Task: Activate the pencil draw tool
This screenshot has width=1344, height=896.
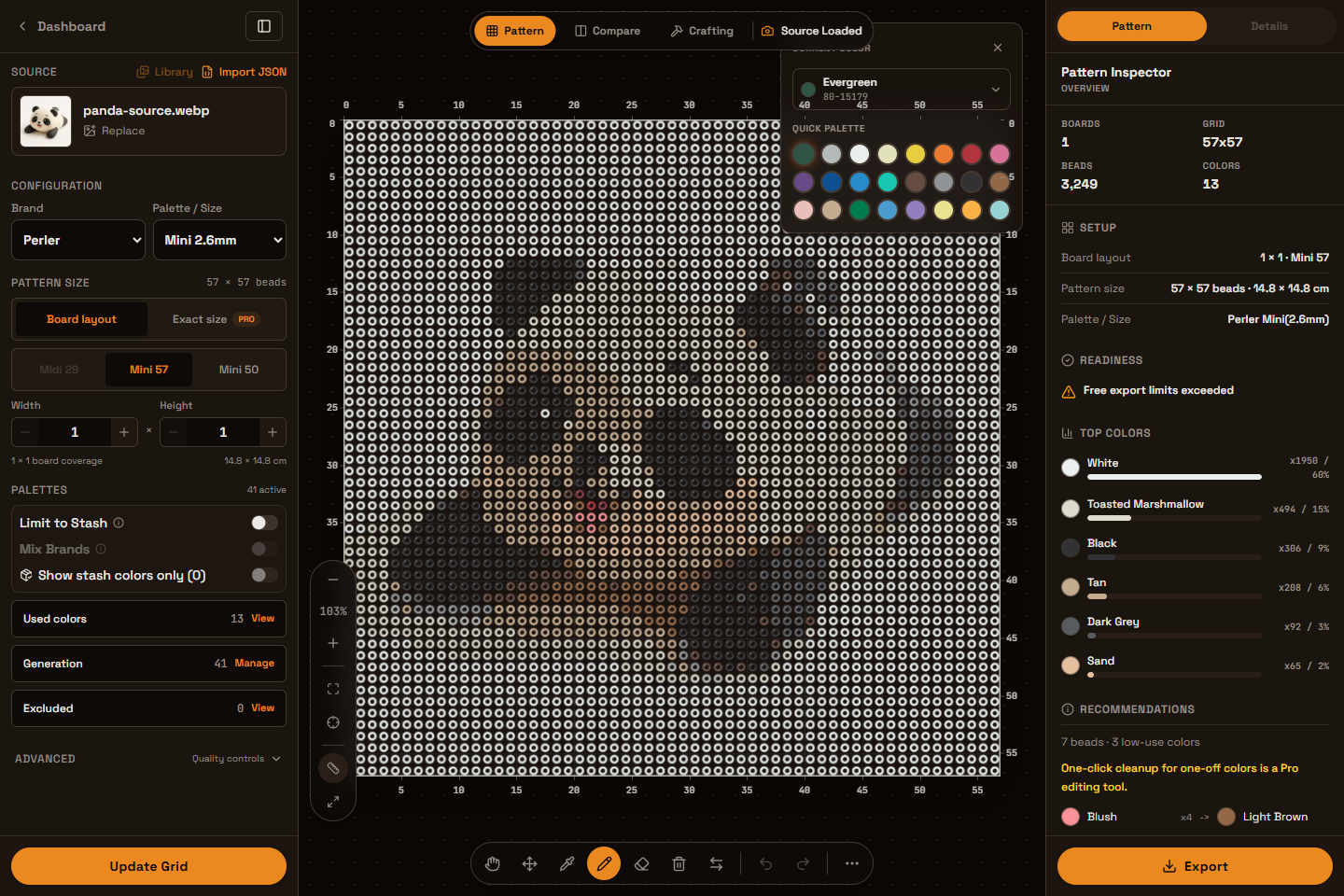Action: 604,864
